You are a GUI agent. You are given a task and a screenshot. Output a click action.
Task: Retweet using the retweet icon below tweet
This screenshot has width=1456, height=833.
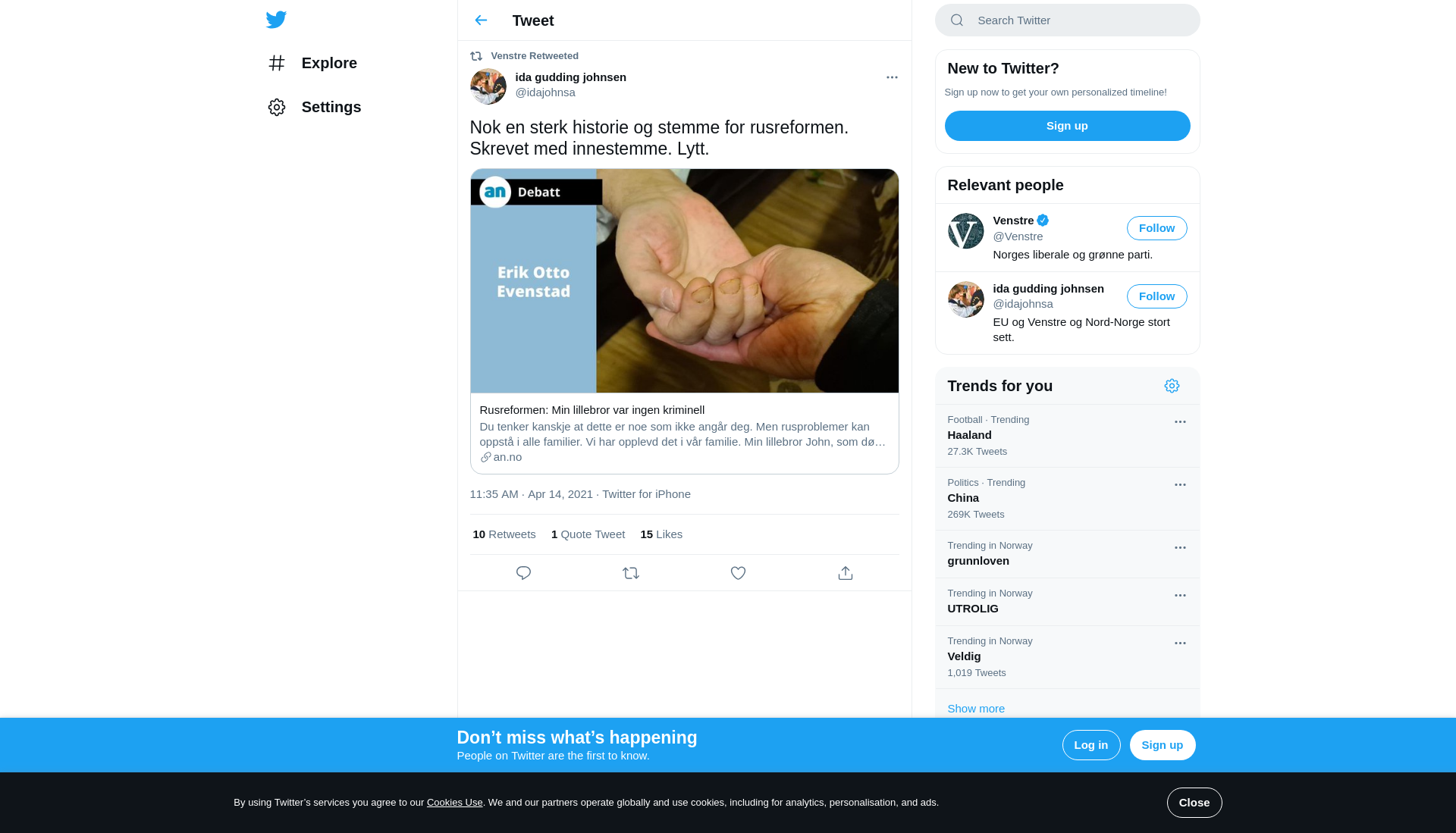click(631, 573)
